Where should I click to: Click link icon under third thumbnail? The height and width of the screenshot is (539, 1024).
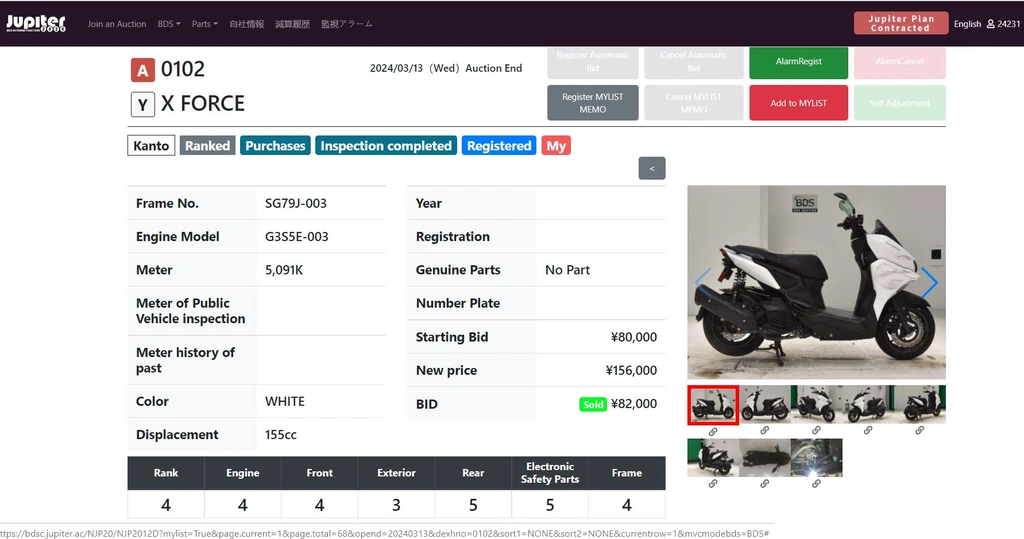(816, 431)
